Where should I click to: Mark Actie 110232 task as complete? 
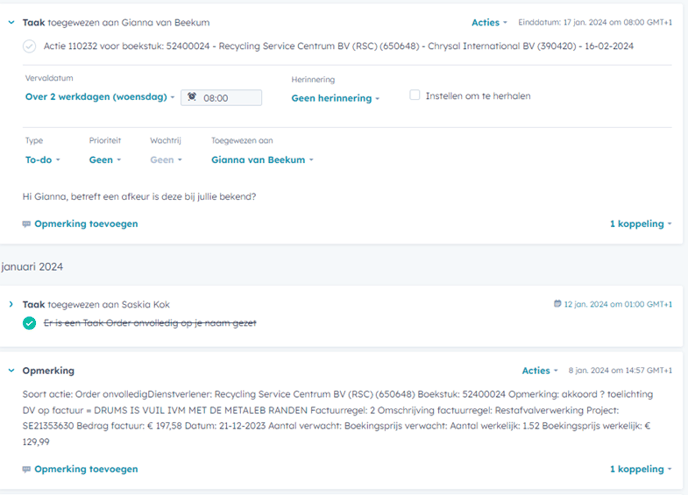point(29,46)
